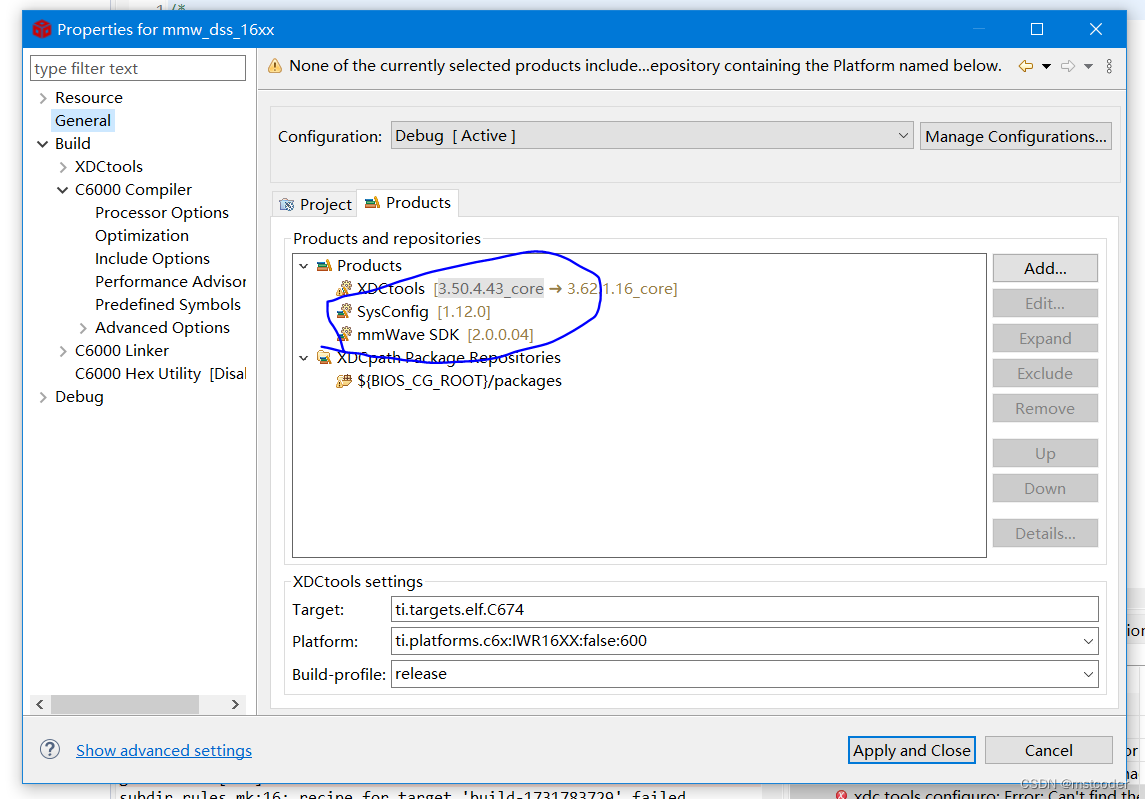The image size is (1145, 799).
Task: Click the Remove button
Action: 1045,408
